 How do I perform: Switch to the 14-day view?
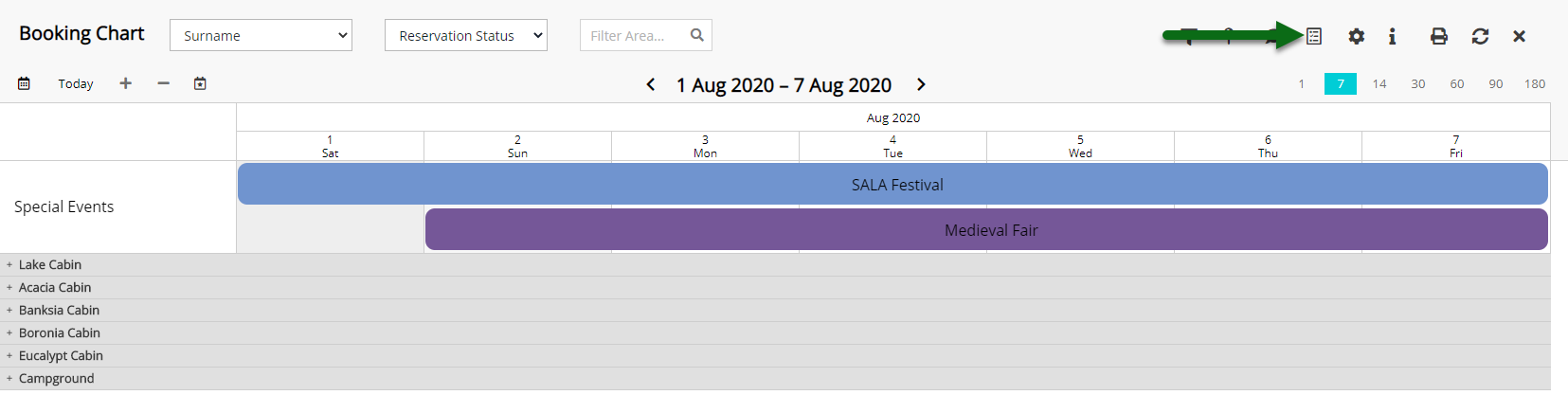pyautogui.click(x=1379, y=83)
